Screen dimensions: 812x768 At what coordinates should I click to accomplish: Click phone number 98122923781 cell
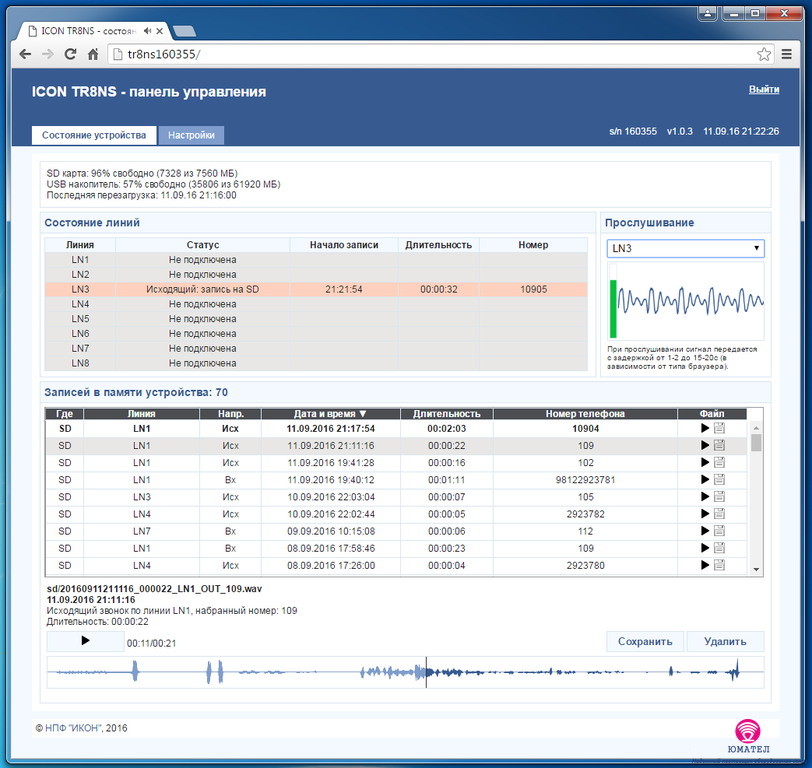pos(585,480)
